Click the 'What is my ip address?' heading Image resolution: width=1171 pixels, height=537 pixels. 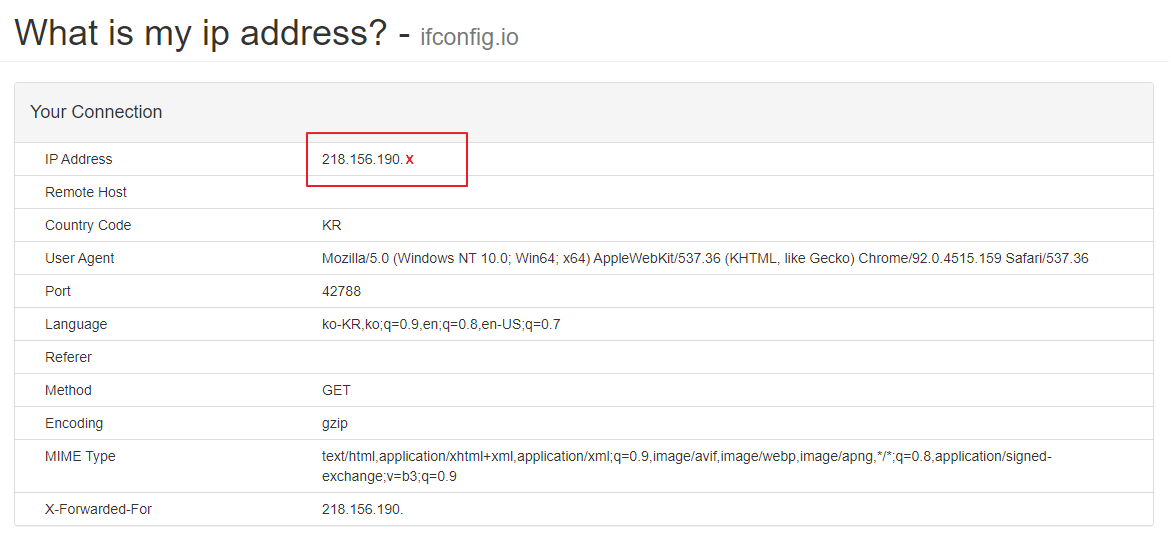click(200, 33)
